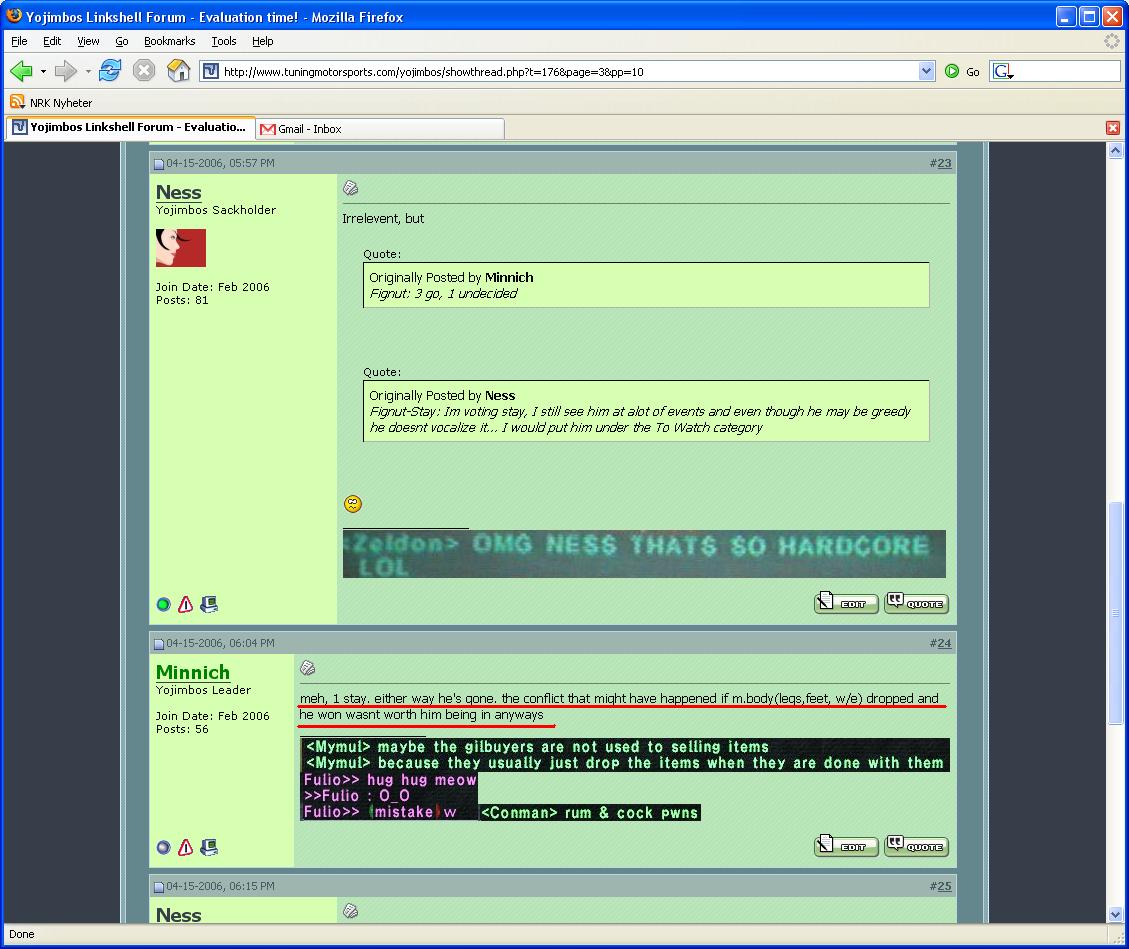Click the Reload page toolbar icon
Image resolution: width=1129 pixels, height=949 pixels.
tap(110, 71)
